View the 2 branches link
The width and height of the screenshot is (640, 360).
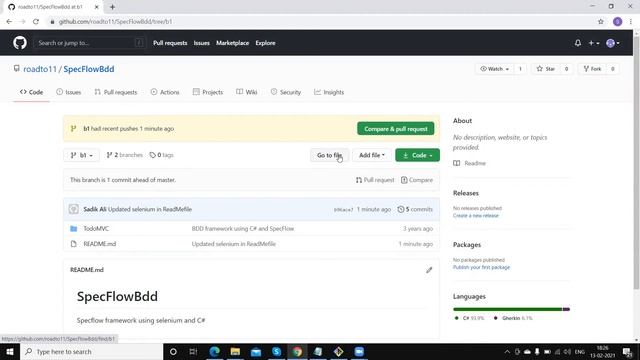pyautogui.click(x=124, y=155)
